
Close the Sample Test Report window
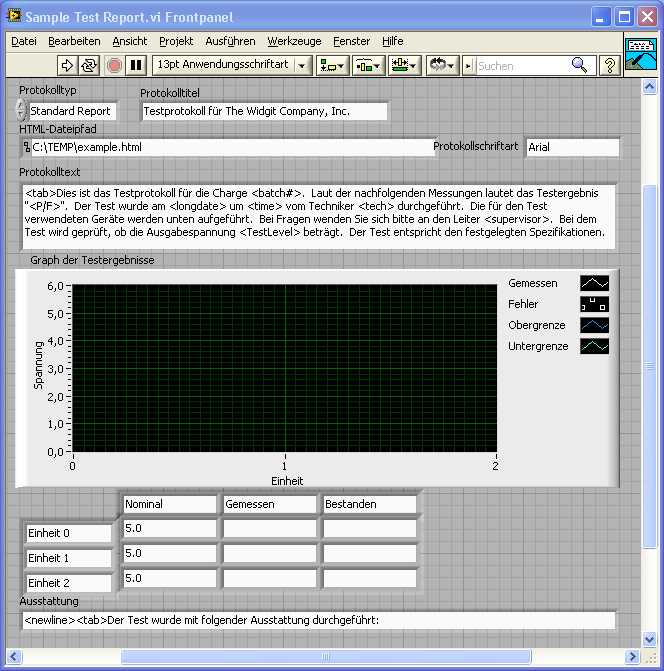pos(647,17)
